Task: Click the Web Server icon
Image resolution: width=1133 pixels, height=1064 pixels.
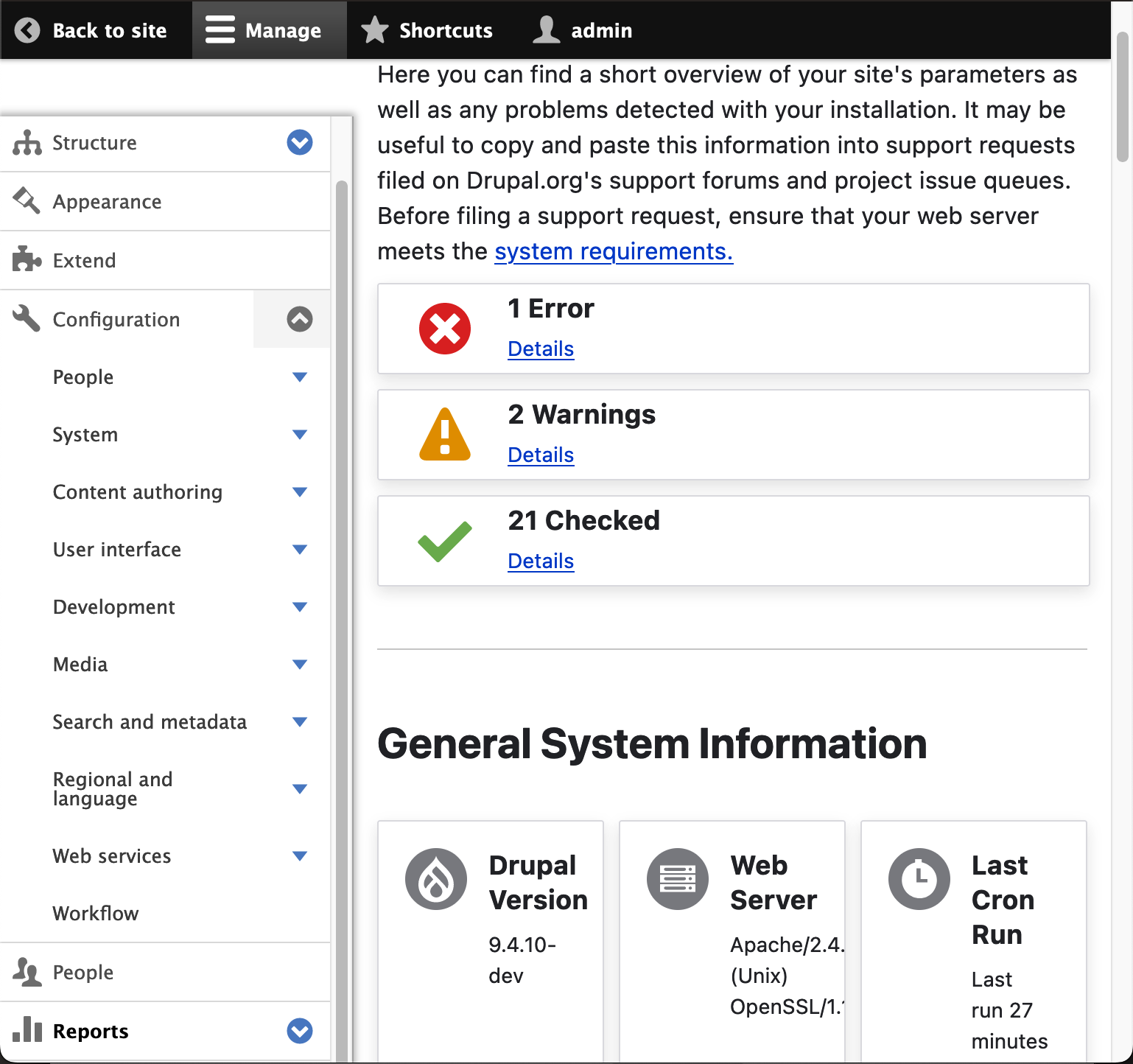Action: pos(678,879)
